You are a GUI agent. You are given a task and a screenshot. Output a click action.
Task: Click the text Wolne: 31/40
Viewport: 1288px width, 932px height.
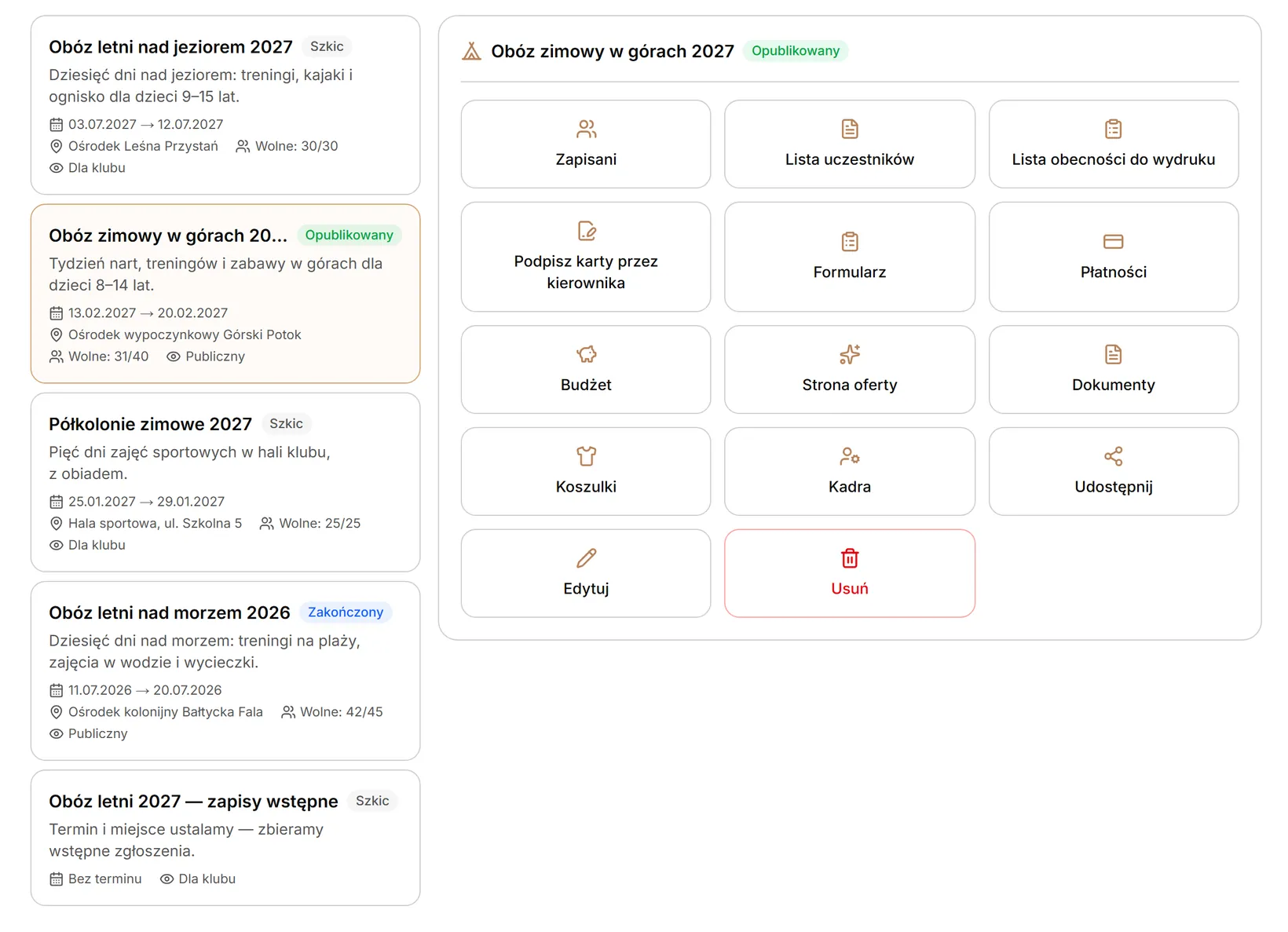(x=108, y=356)
